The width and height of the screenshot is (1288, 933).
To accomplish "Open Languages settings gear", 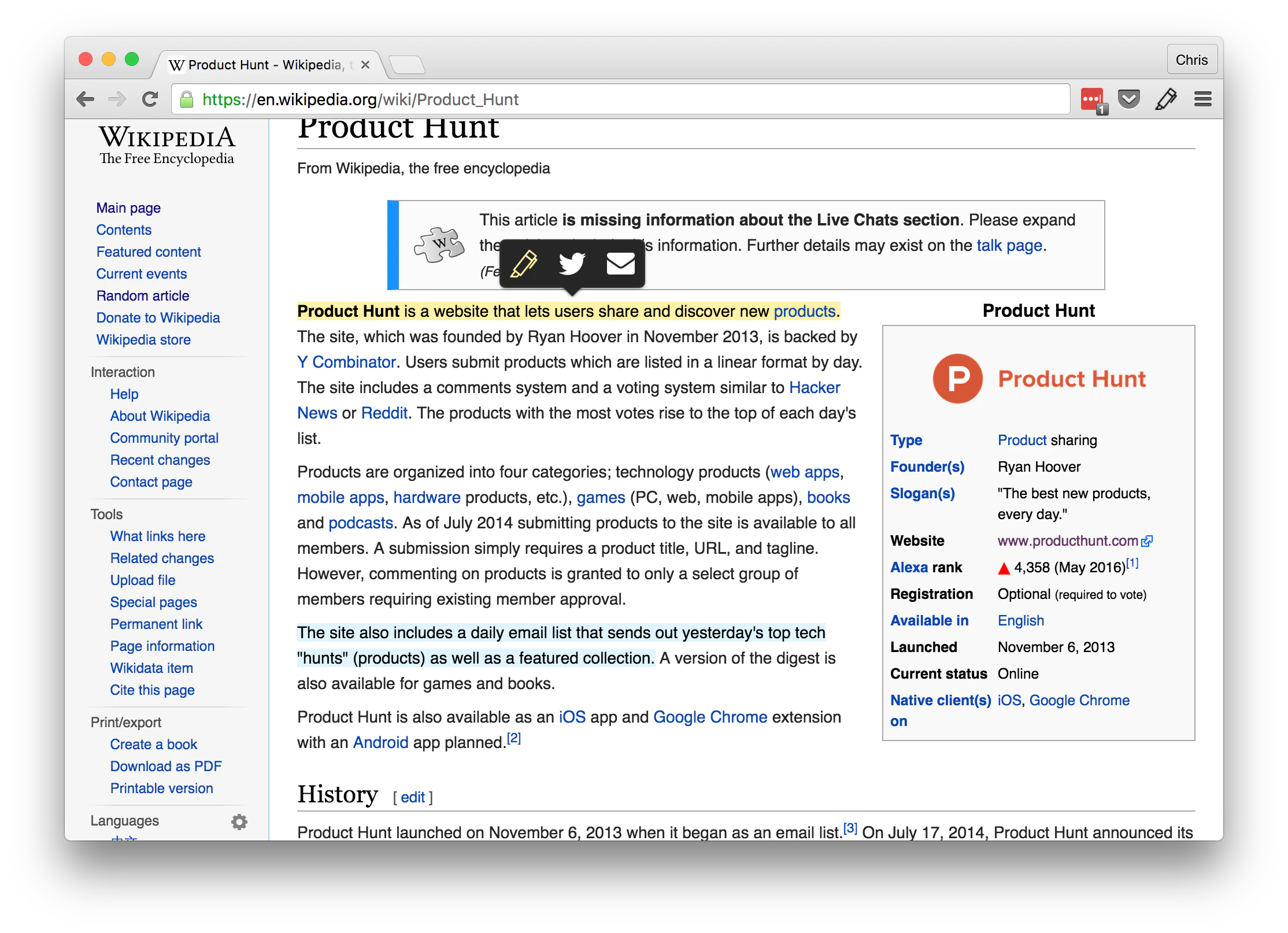I will tap(239, 821).
